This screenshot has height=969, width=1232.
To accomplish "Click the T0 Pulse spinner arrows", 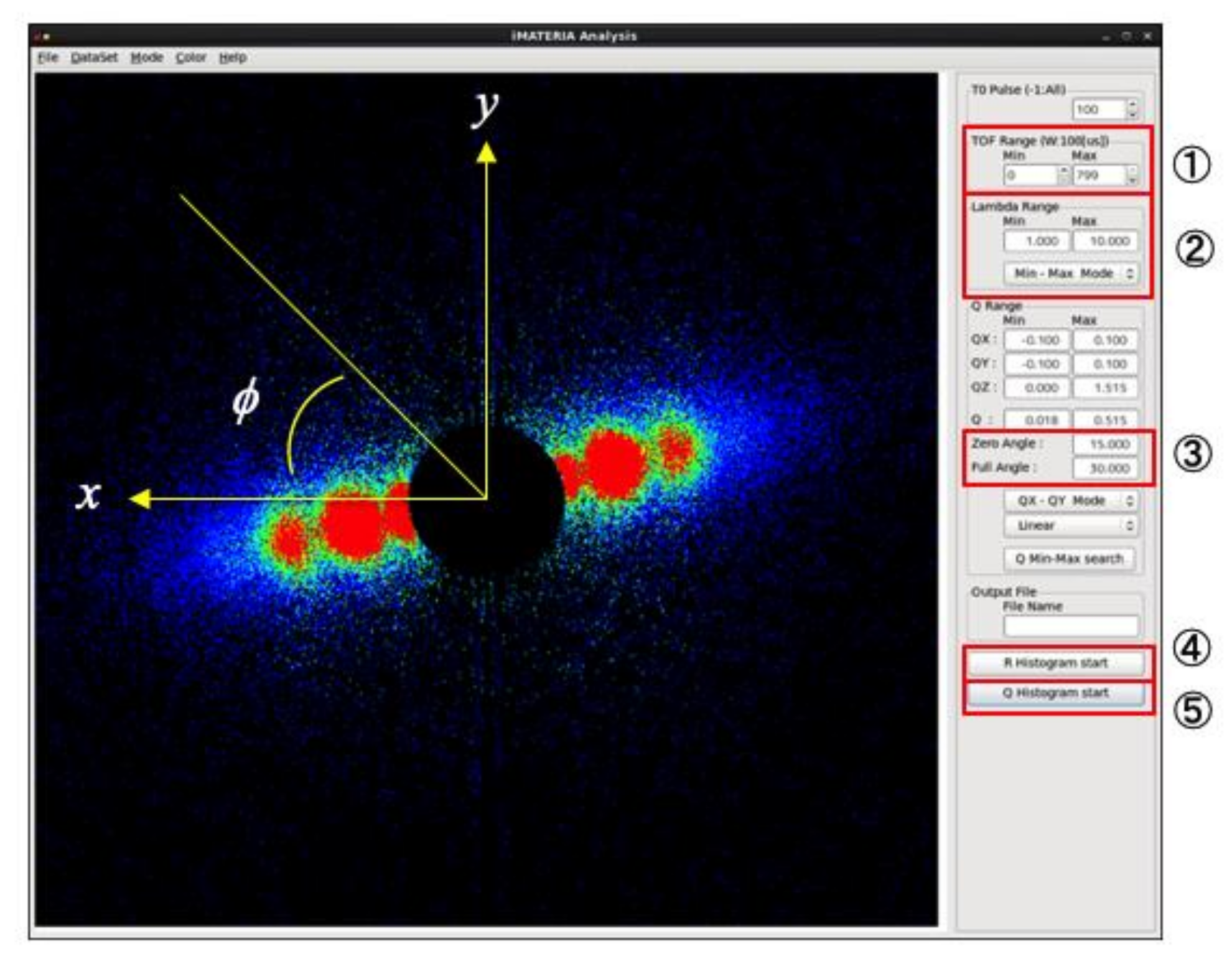I will [x=1132, y=110].
